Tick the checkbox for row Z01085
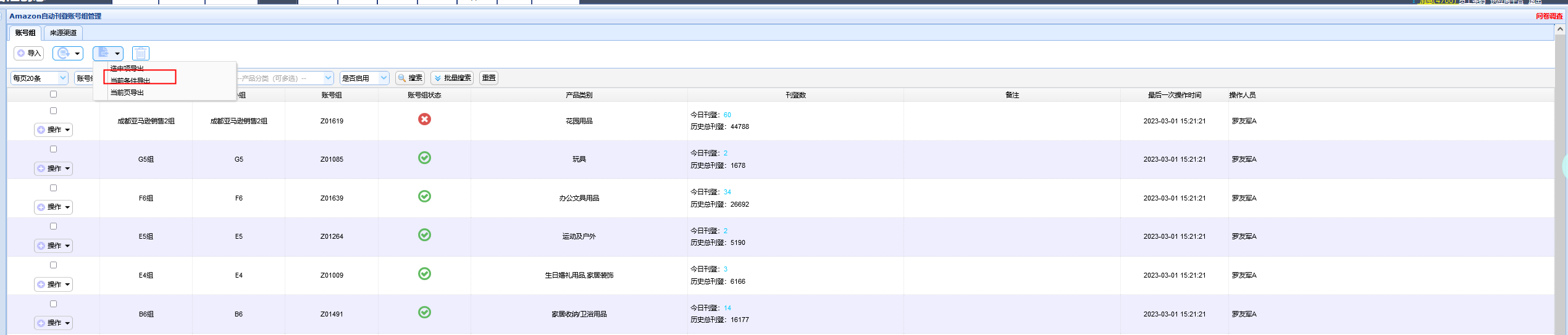This screenshot has height=335, width=1568. click(x=53, y=149)
